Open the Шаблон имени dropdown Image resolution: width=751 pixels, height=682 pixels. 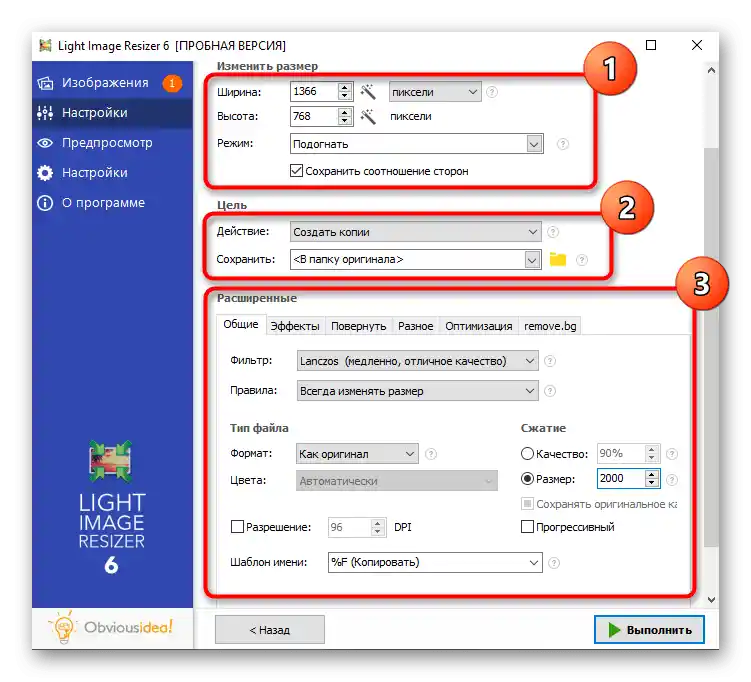click(x=435, y=562)
